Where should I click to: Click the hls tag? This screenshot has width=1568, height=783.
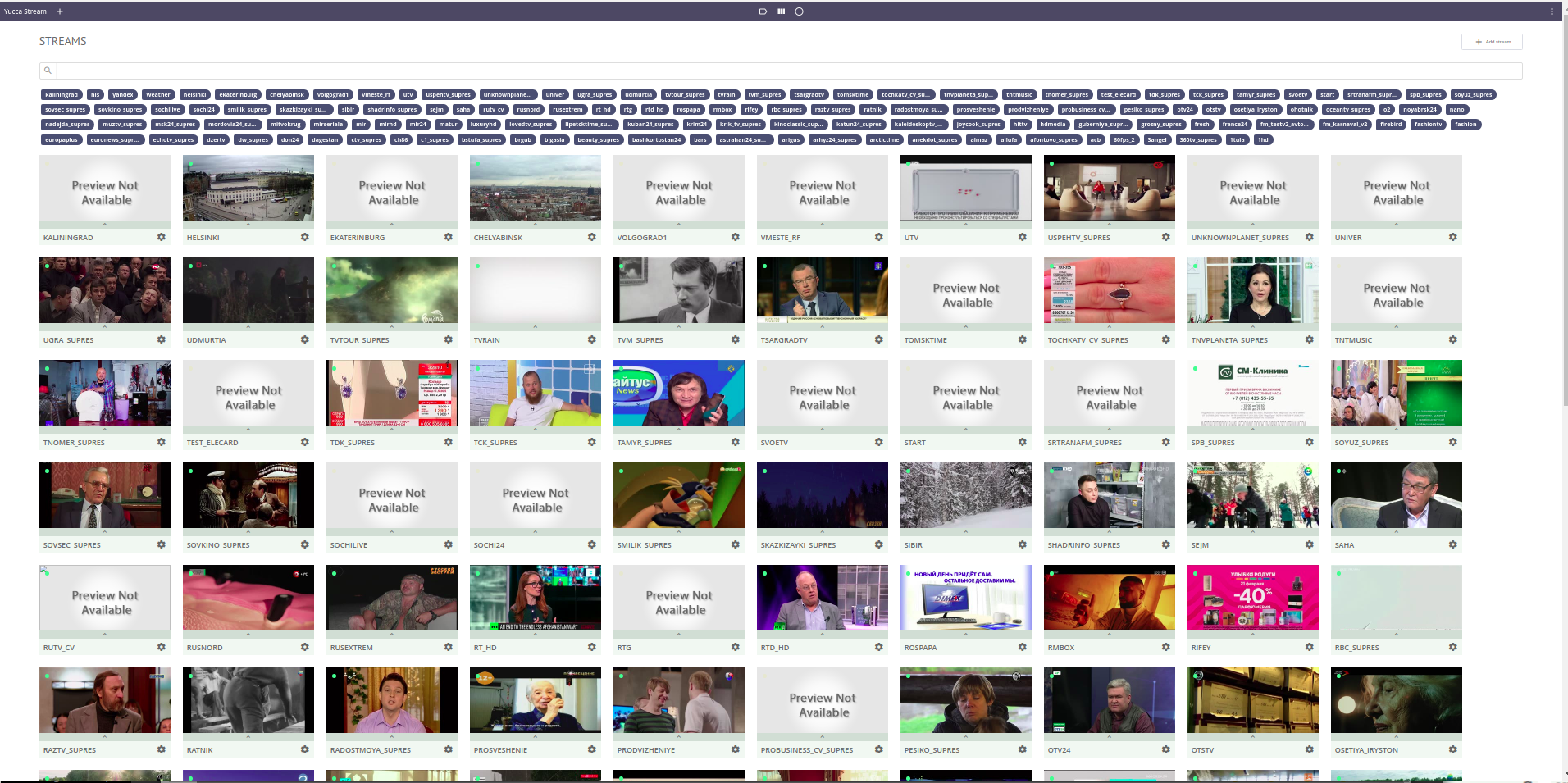(95, 95)
